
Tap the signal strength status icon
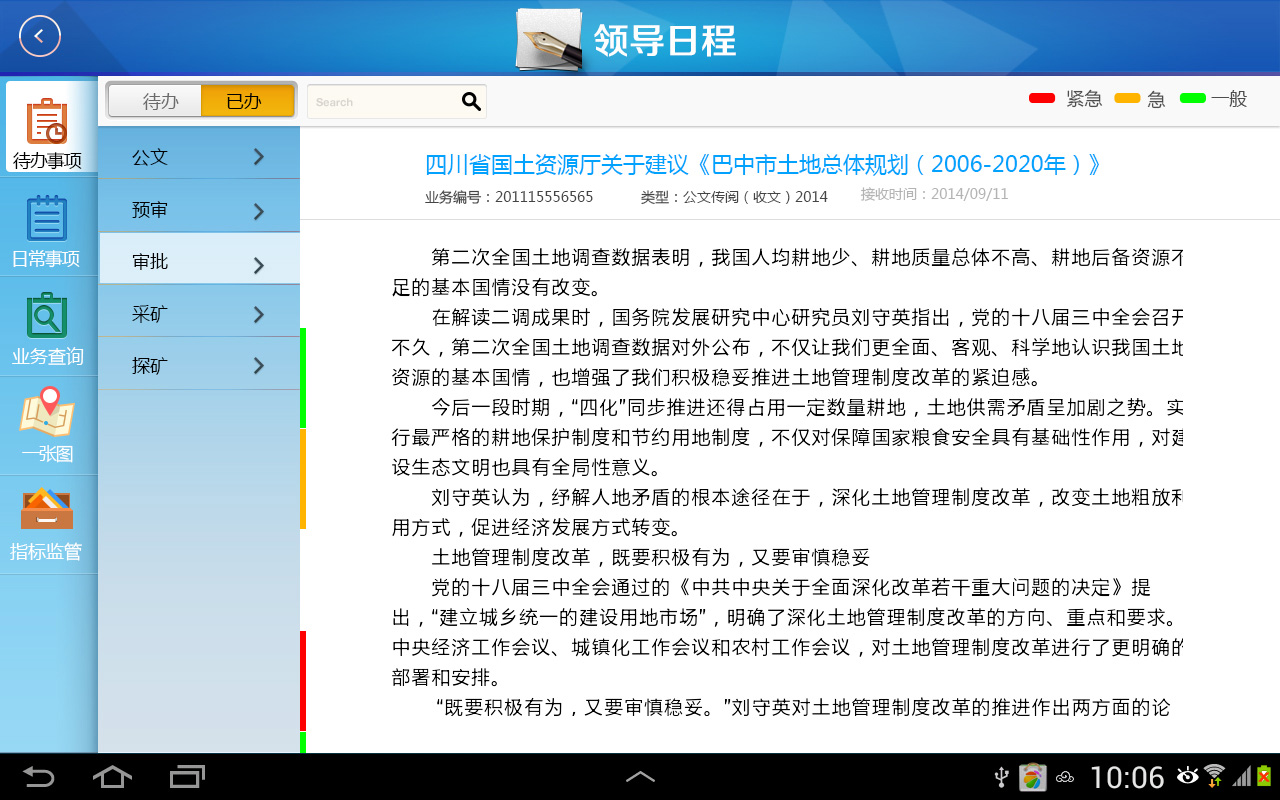[1241, 777]
